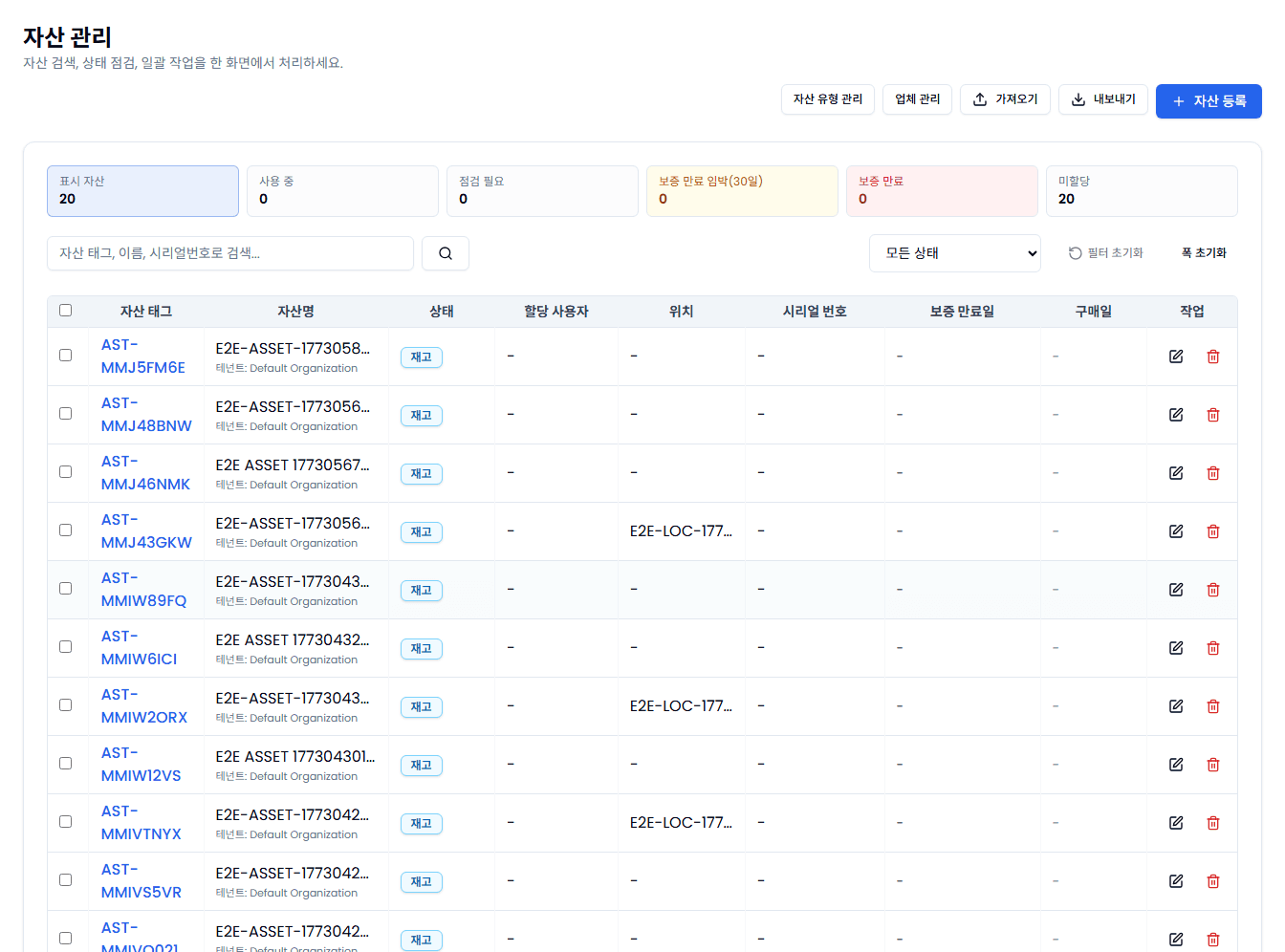The image size is (1285, 952).
Task: Open the 모든 상태 status dropdown
Action: [x=954, y=253]
